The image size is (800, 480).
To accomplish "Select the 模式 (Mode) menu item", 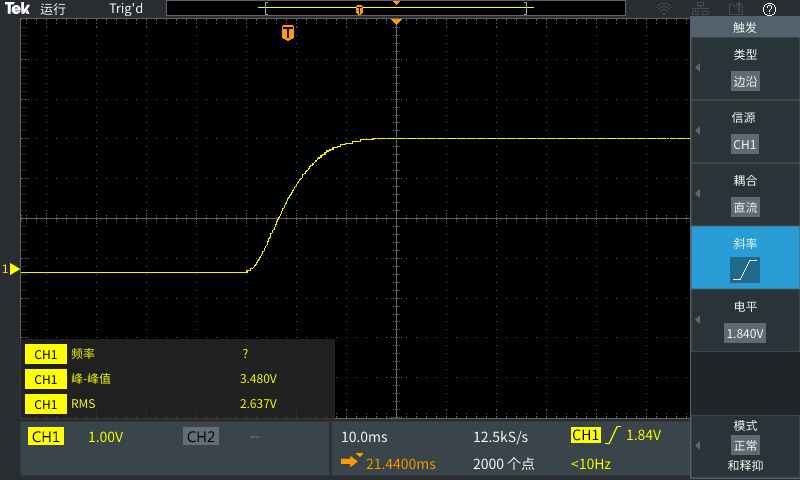I will pyautogui.click(x=745, y=445).
